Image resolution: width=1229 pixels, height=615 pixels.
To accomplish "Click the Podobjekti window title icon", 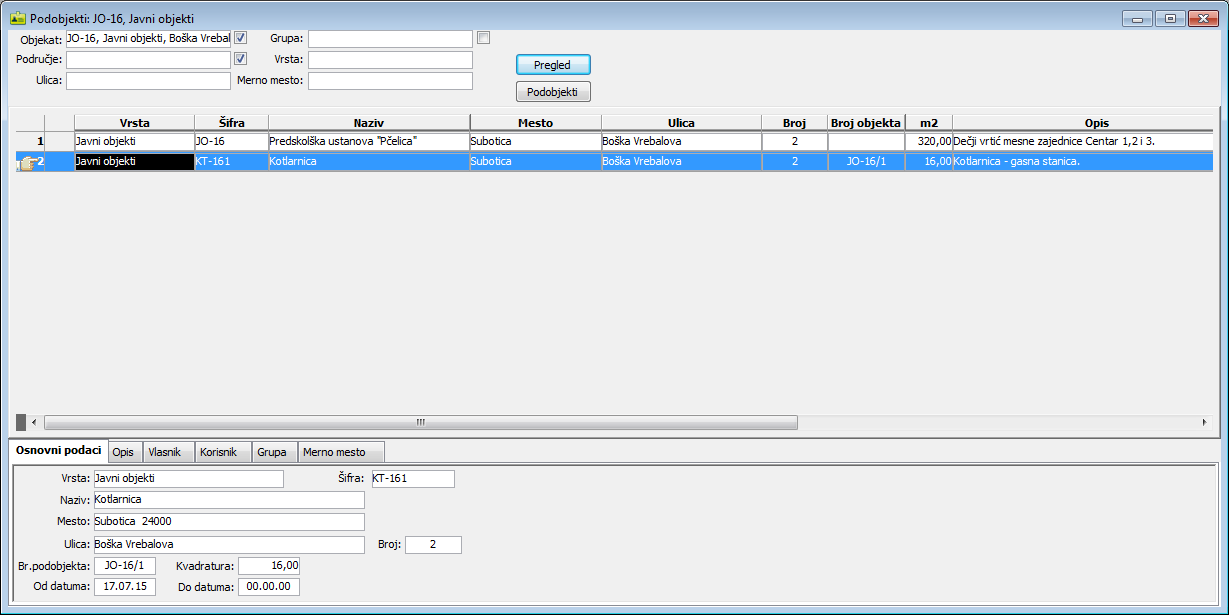I will (17, 18).
